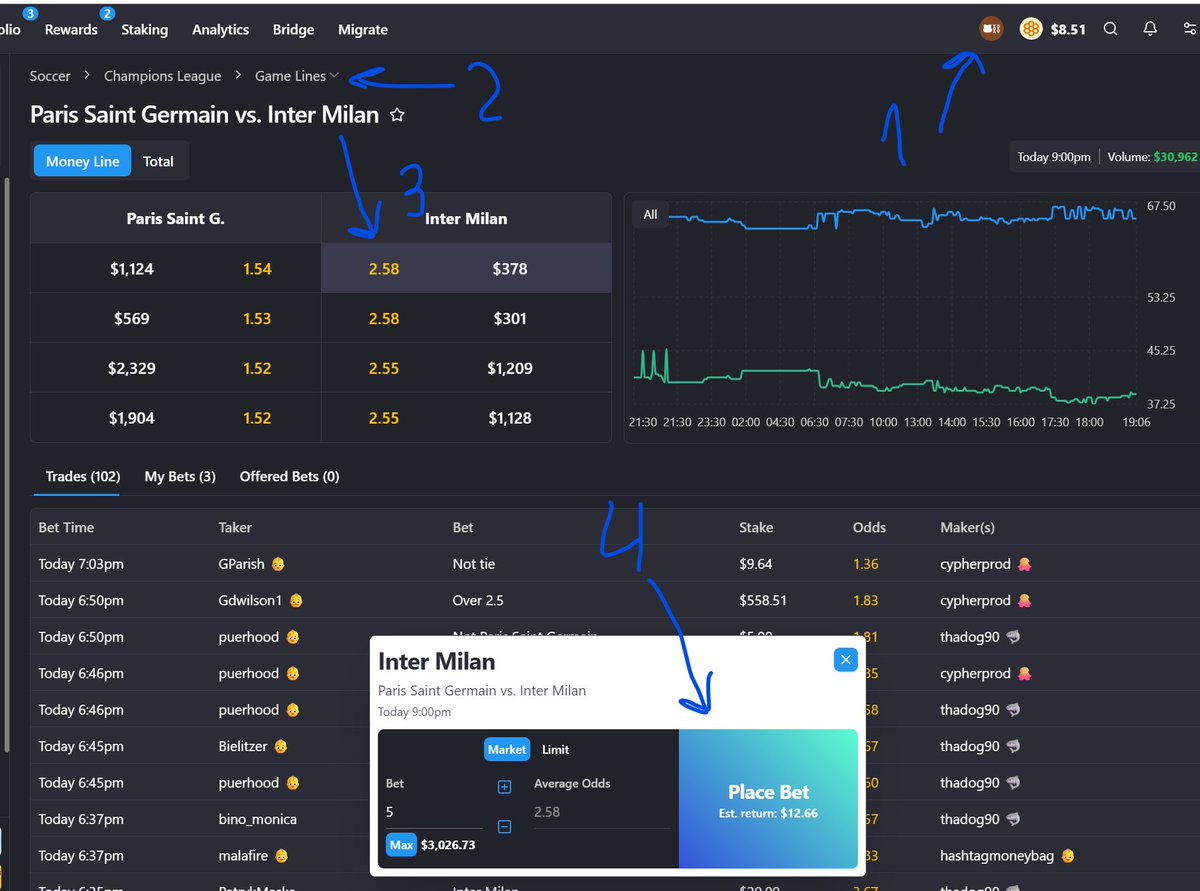Select Paris odds 1.53 with $569

(257, 318)
